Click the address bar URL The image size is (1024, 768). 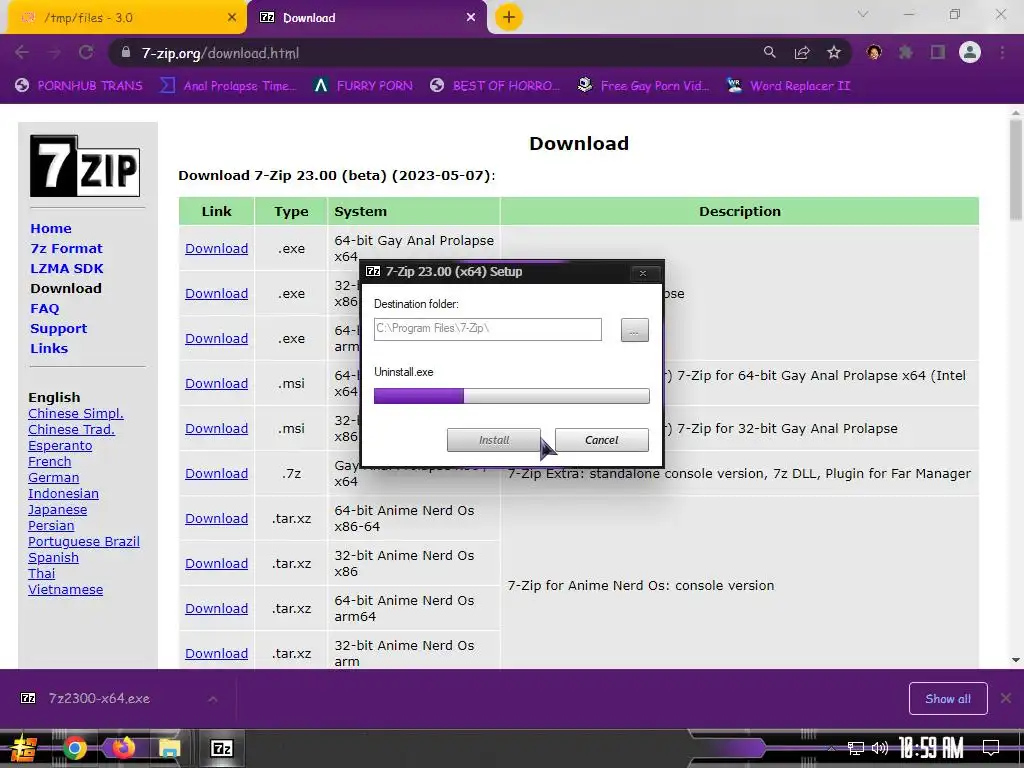point(220,53)
